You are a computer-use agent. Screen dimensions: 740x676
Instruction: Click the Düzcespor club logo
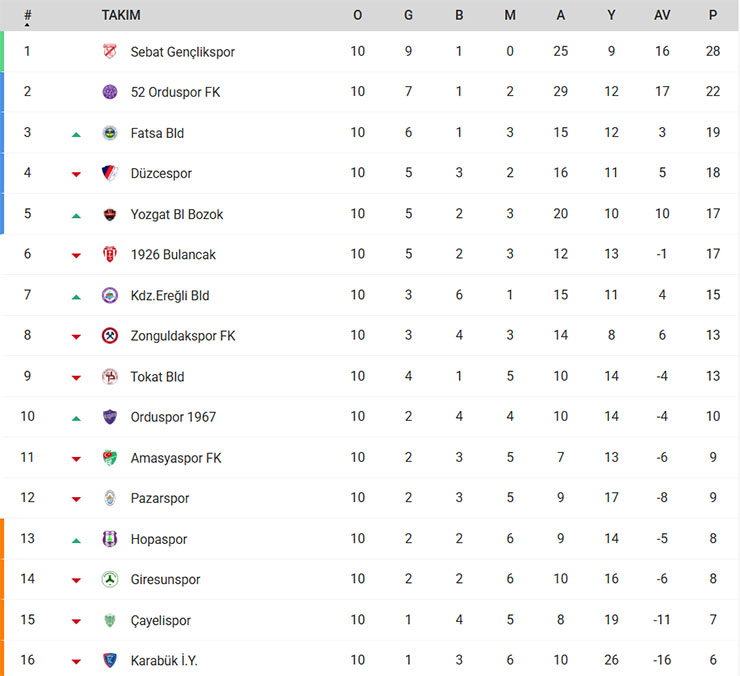pyautogui.click(x=110, y=173)
